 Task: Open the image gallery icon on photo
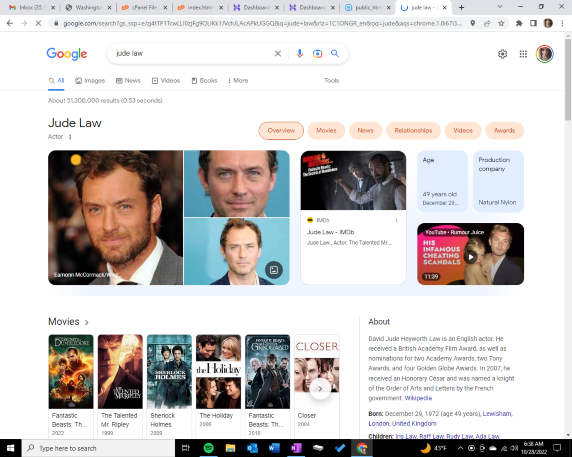pos(274,270)
